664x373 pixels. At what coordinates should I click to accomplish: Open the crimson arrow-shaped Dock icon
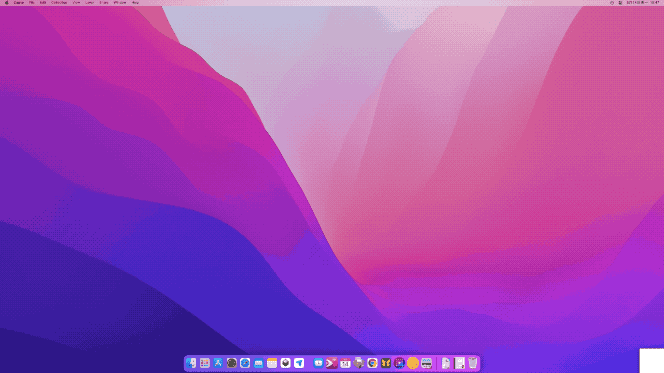coord(332,363)
